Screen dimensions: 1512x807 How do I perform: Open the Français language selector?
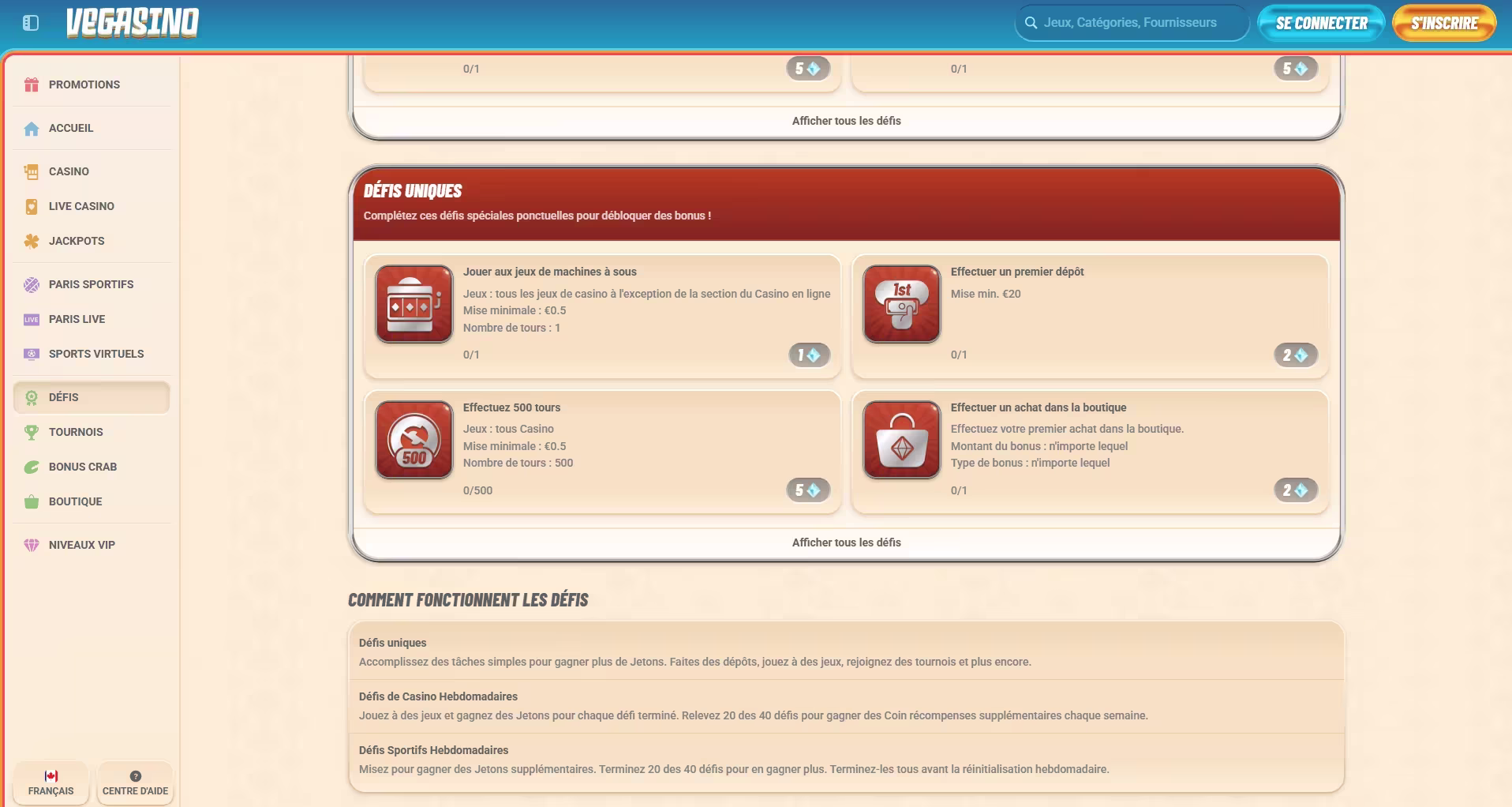point(51,783)
